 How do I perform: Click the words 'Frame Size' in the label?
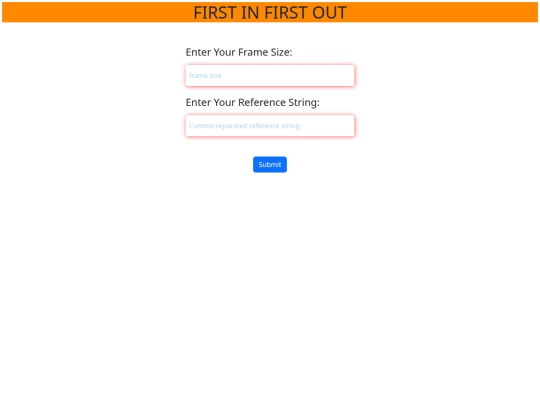point(263,52)
